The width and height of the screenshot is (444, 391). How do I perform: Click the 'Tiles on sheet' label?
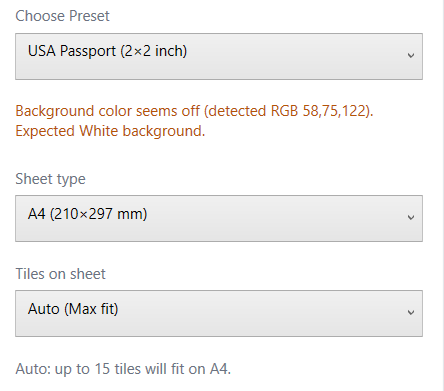tap(60, 274)
